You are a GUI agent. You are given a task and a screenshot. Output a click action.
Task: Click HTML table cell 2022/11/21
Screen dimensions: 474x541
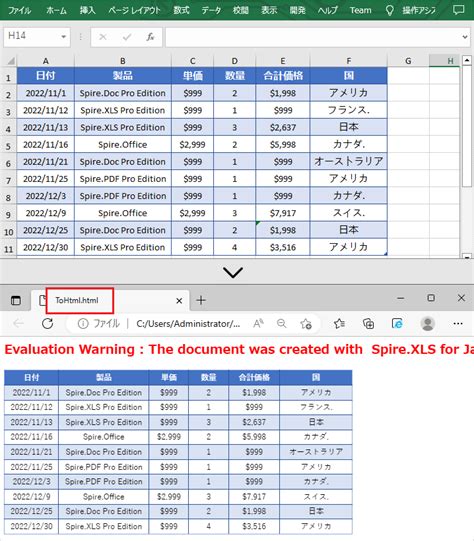[31, 452]
